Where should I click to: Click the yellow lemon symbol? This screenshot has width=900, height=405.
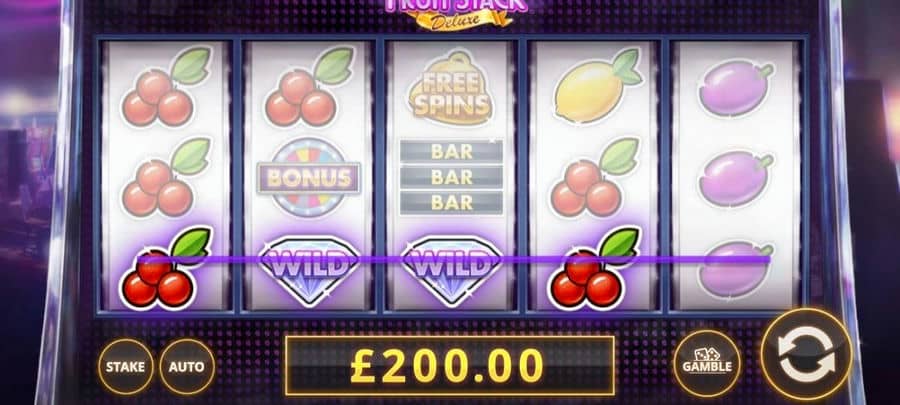(x=596, y=87)
